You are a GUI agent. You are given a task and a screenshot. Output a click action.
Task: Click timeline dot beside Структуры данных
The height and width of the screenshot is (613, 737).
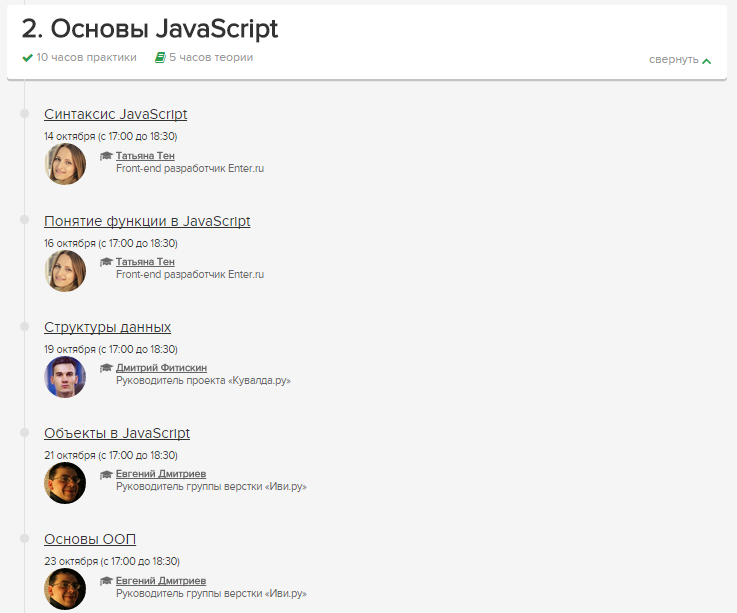point(25,326)
